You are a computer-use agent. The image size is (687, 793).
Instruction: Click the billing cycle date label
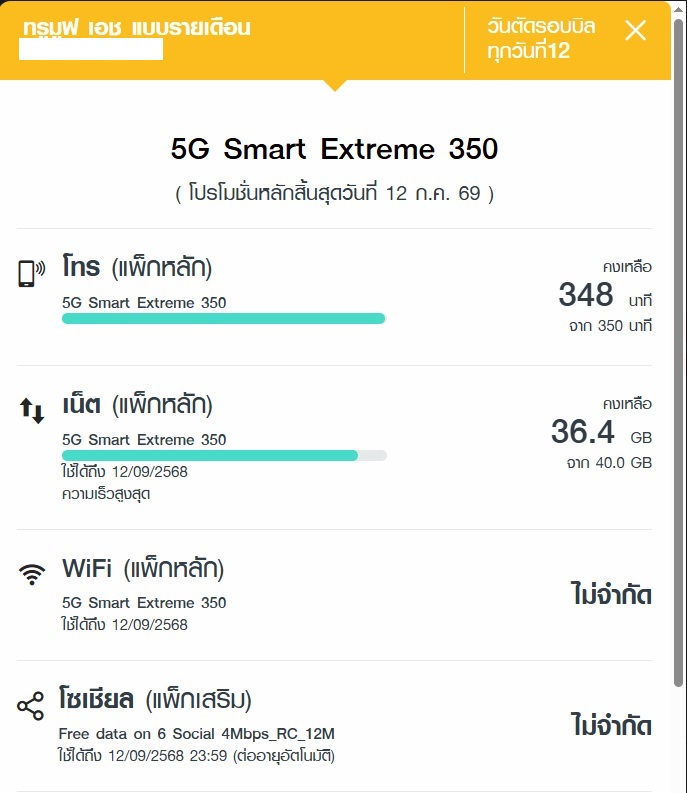tap(541, 38)
